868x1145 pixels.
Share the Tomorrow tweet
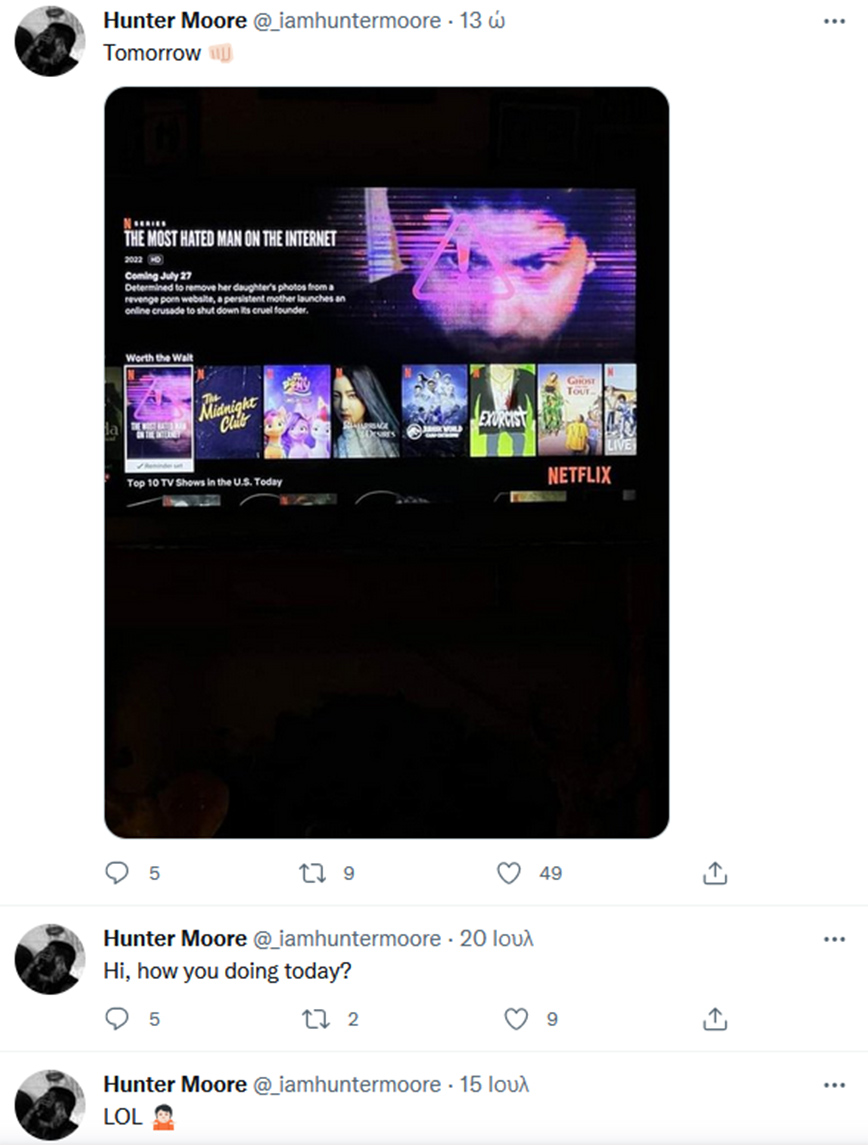(x=715, y=873)
